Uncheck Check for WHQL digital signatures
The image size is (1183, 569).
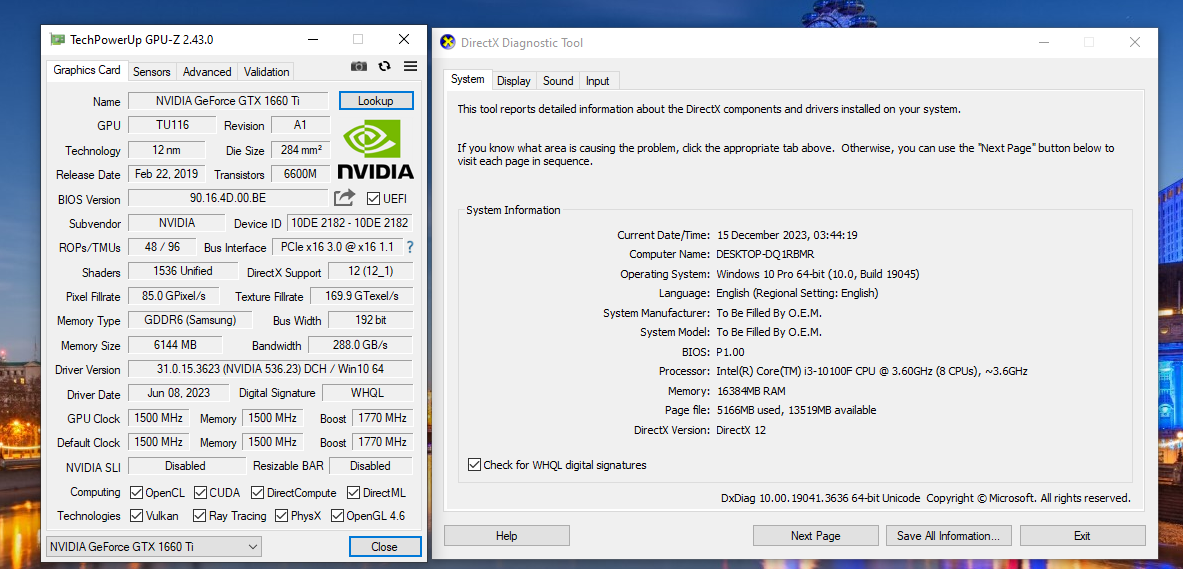click(475, 465)
